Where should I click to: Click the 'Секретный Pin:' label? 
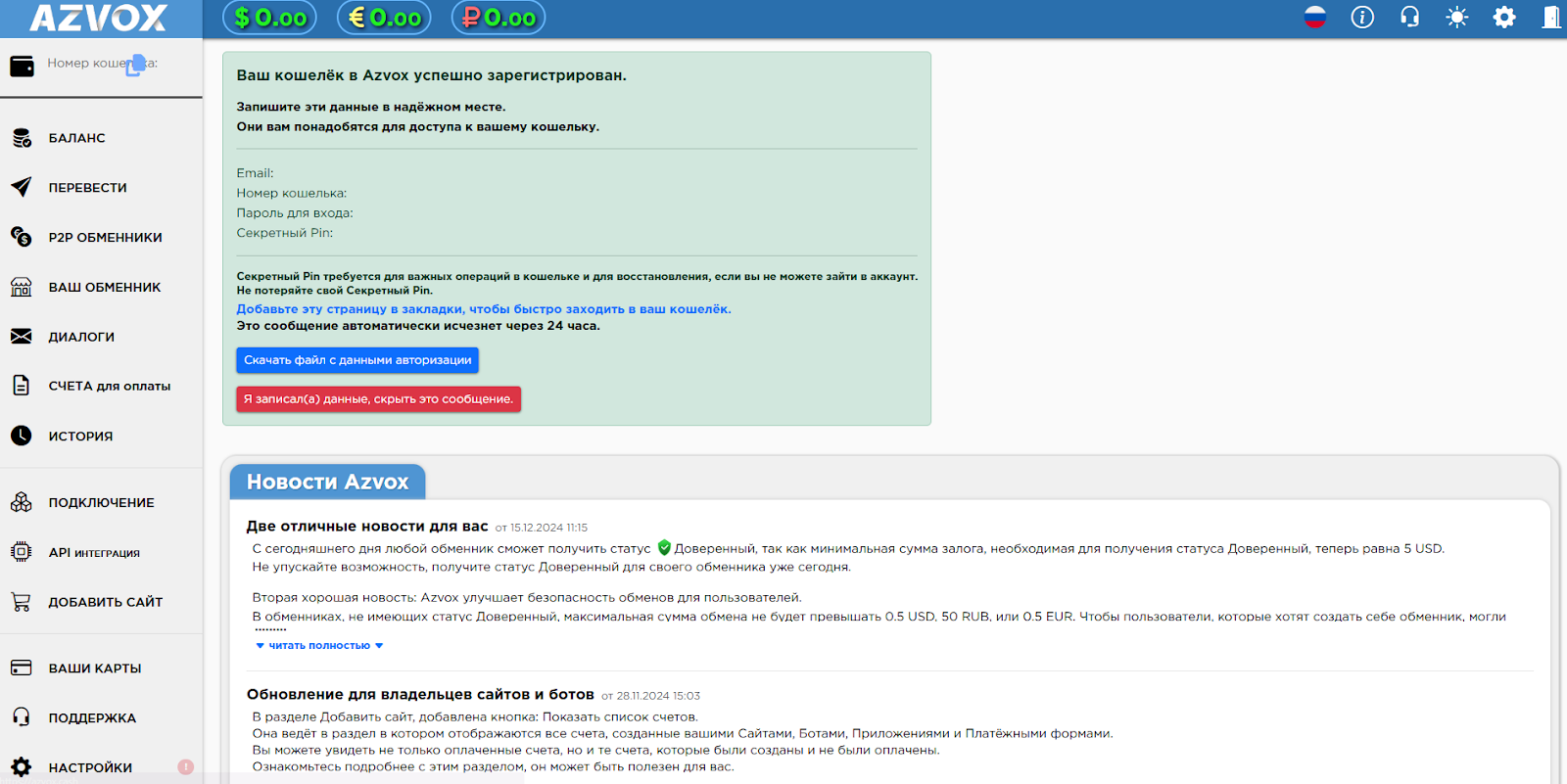pos(284,233)
